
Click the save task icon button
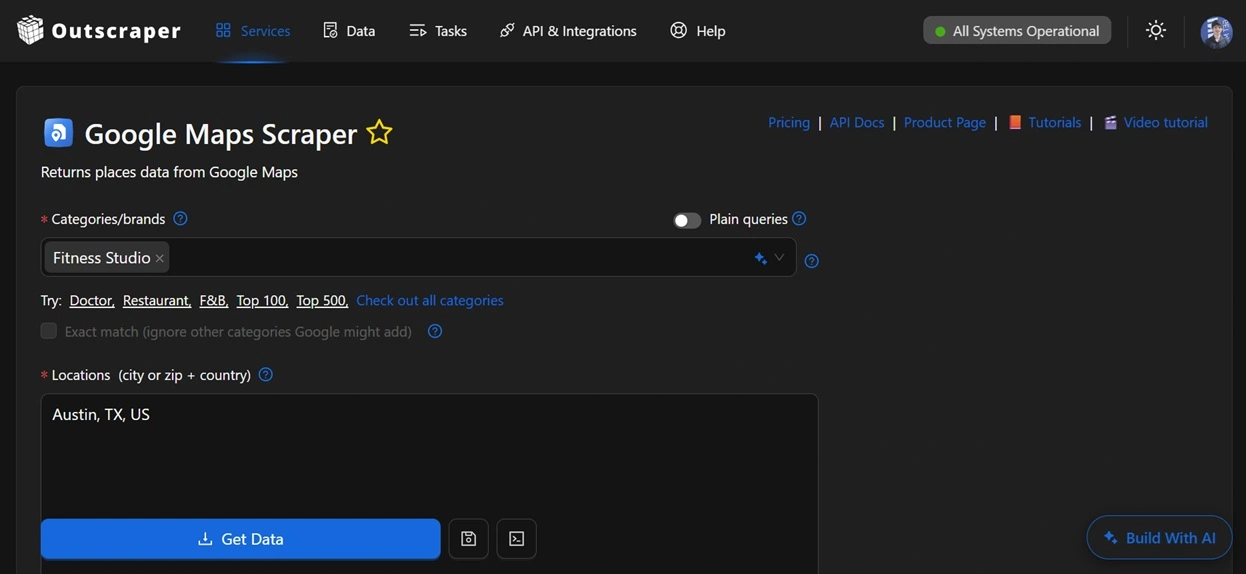pyautogui.click(x=468, y=539)
